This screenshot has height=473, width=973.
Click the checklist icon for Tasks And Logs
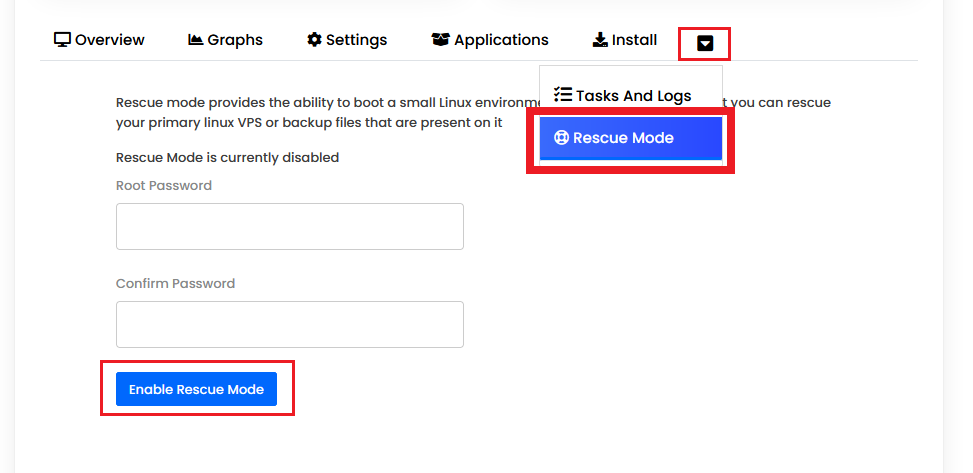[562, 95]
